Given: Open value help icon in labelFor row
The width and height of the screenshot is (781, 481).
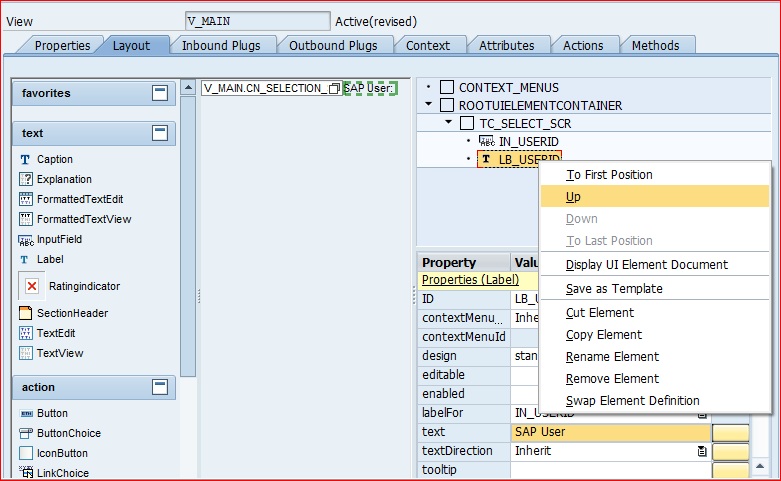Looking at the screenshot, I should pyautogui.click(x=702, y=413).
